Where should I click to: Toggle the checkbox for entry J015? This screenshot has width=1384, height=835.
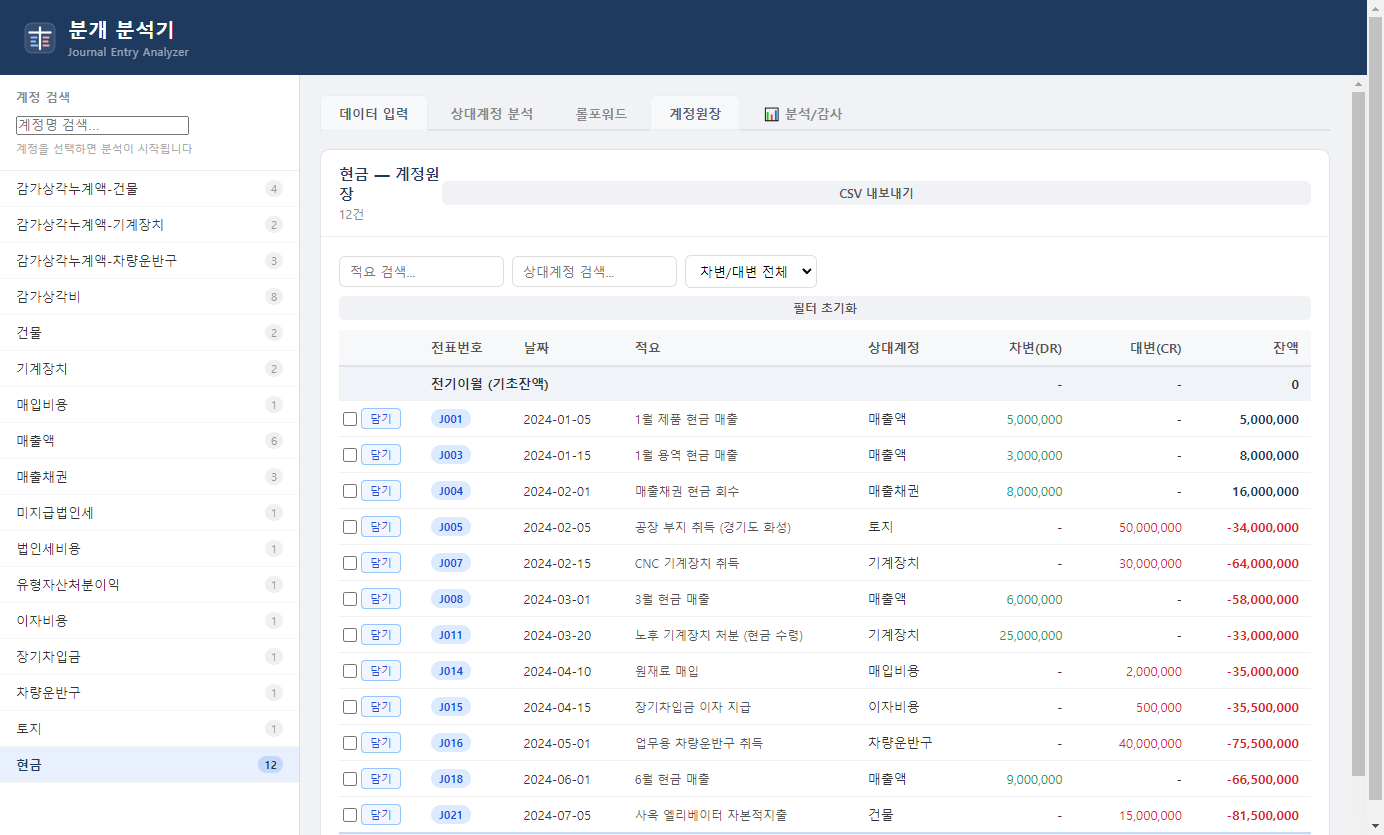(x=350, y=707)
